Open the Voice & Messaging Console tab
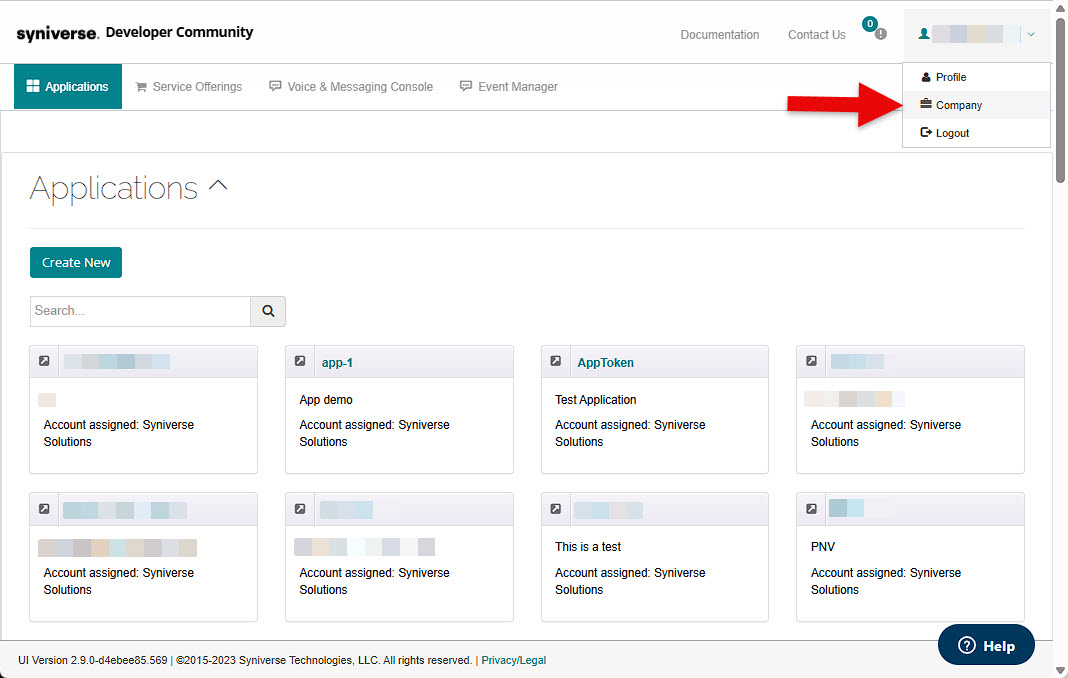The height and width of the screenshot is (678, 1068). [351, 87]
